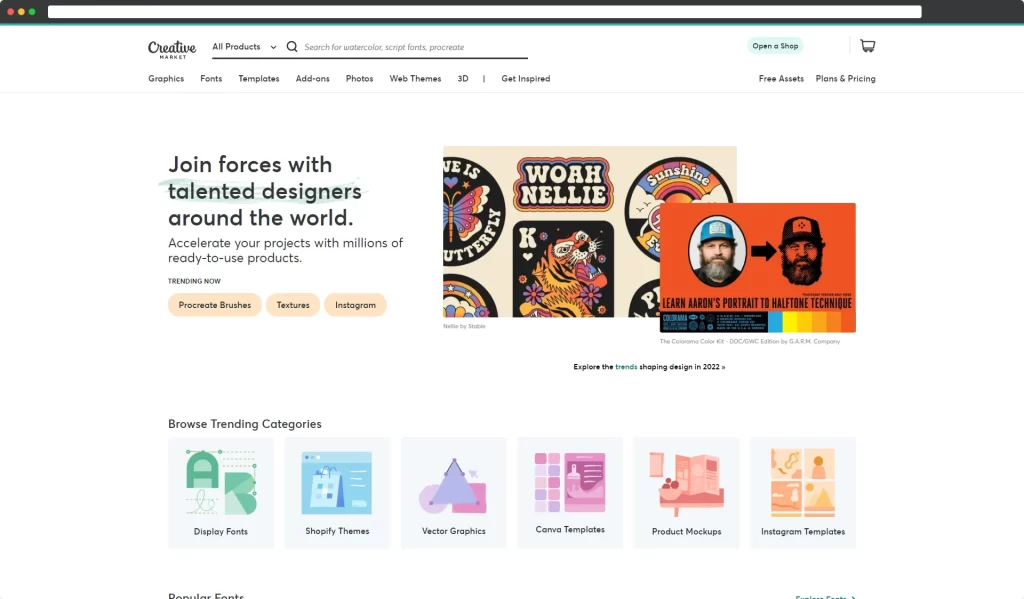Click the yellow minimize window dot
This screenshot has height=599, width=1024.
click(21, 12)
